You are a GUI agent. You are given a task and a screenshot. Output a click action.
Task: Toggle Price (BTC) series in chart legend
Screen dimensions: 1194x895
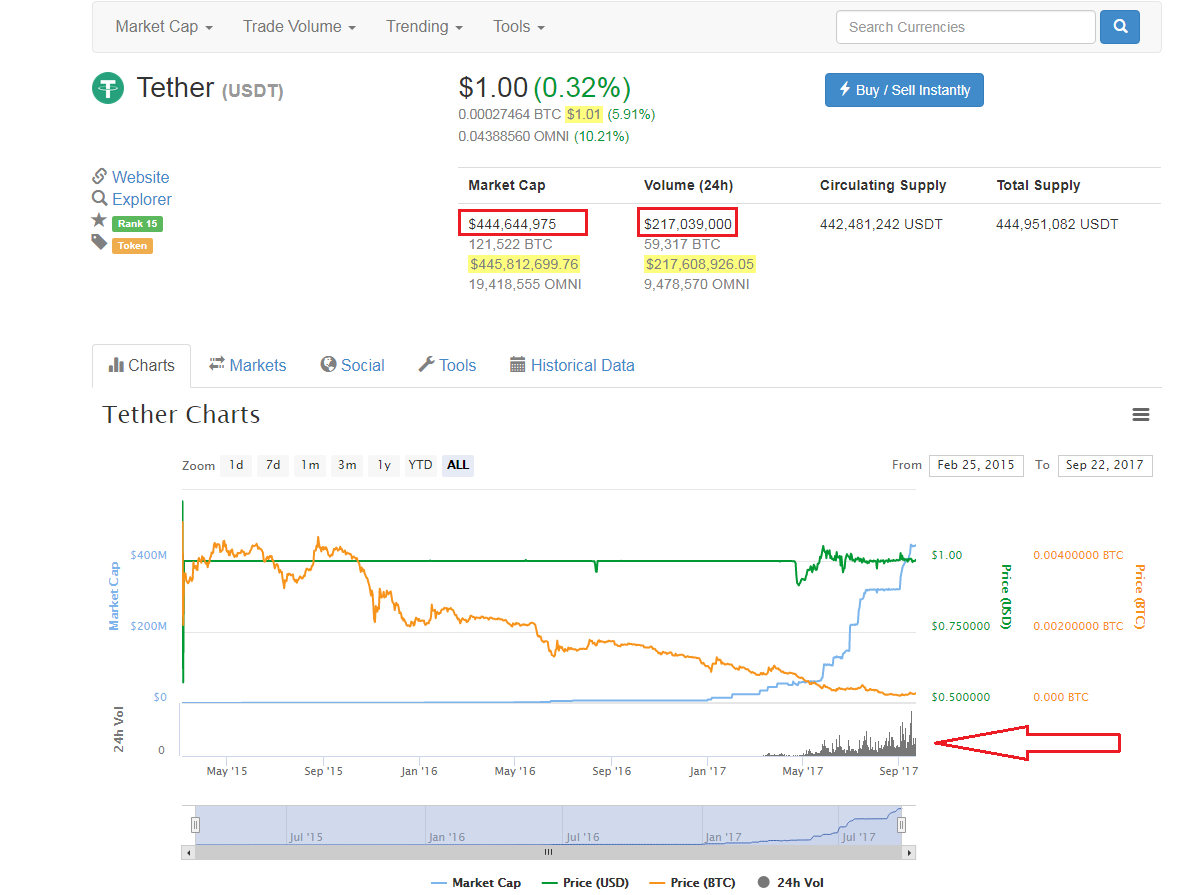(x=692, y=882)
